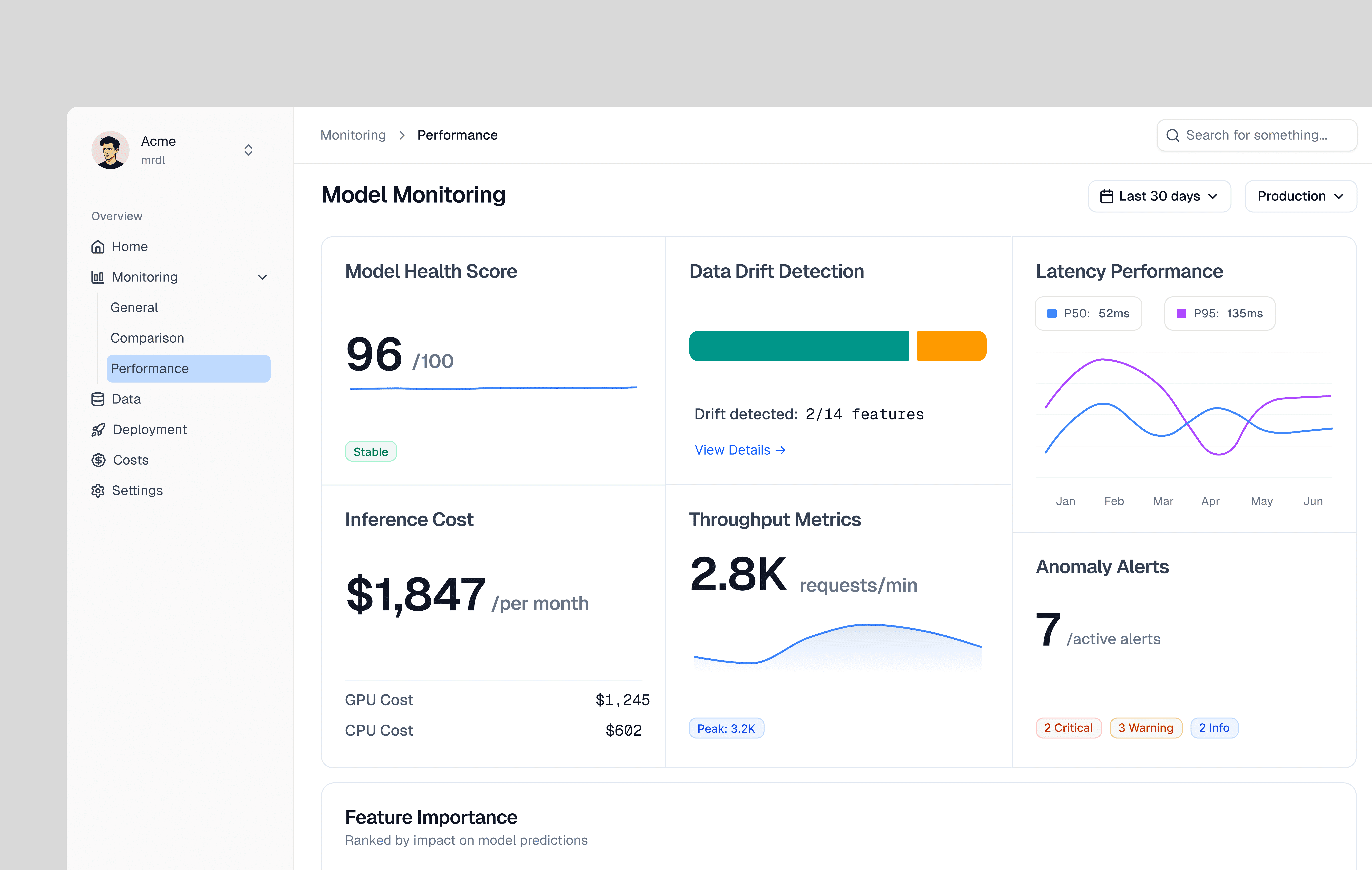The height and width of the screenshot is (870, 1372).
Task: Click the blue P50 color swatch
Action: [1052, 313]
